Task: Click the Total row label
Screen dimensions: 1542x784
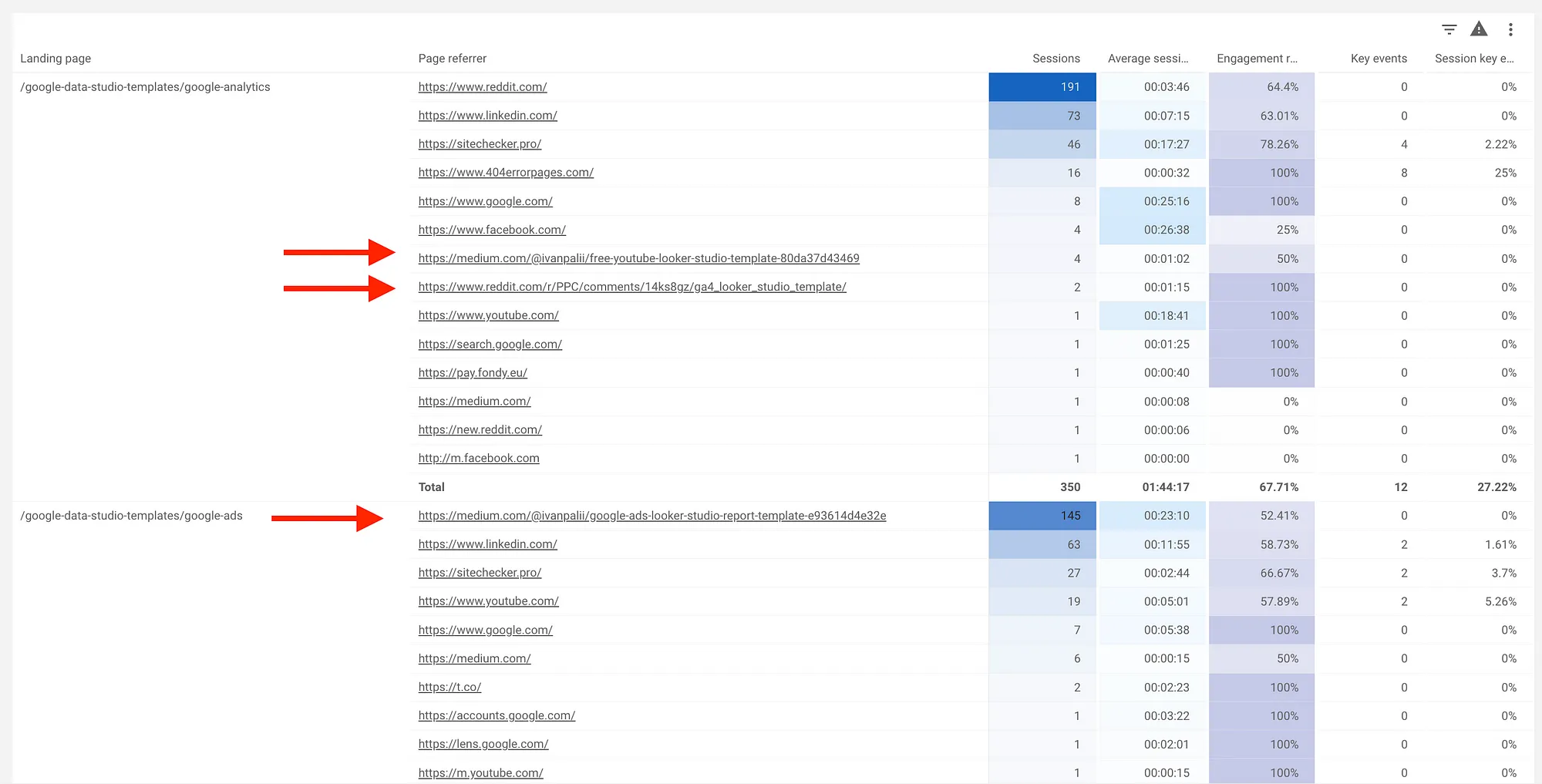Action: (431, 487)
